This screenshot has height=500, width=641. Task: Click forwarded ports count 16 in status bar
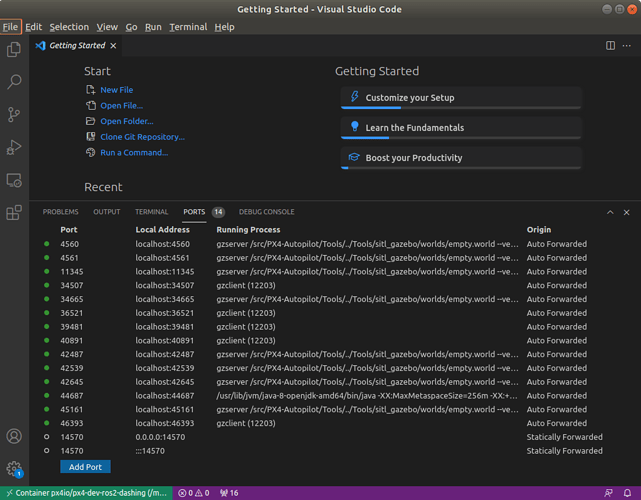(229, 493)
